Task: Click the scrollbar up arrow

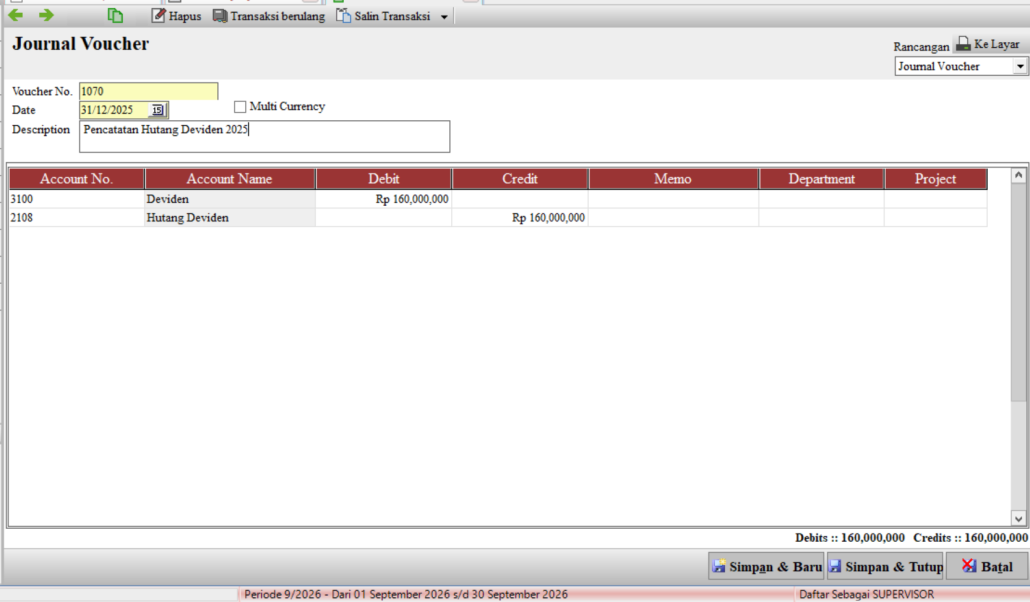Action: [x=1018, y=175]
